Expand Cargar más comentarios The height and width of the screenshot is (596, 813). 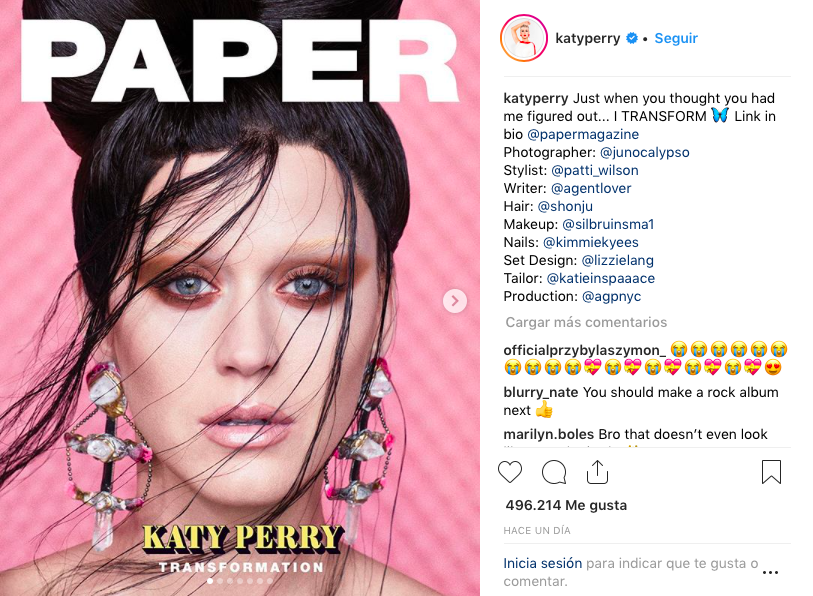[586, 322]
